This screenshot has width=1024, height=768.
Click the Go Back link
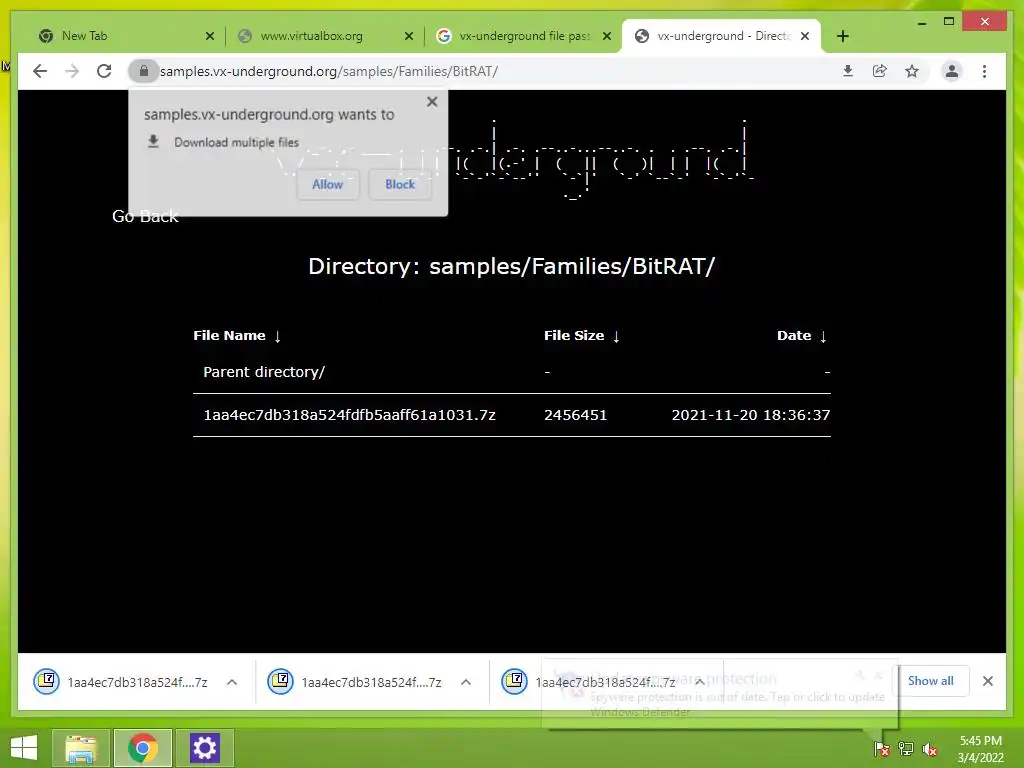[145, 216]
